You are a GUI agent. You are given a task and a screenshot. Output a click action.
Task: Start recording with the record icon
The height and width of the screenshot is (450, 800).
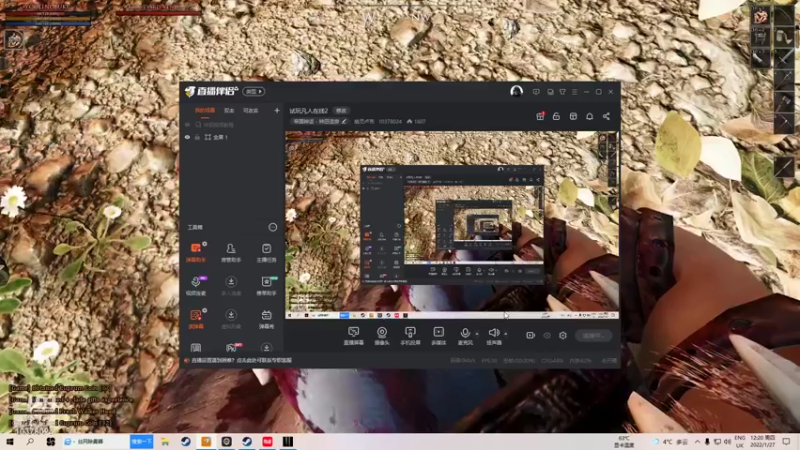coord(531,335)
